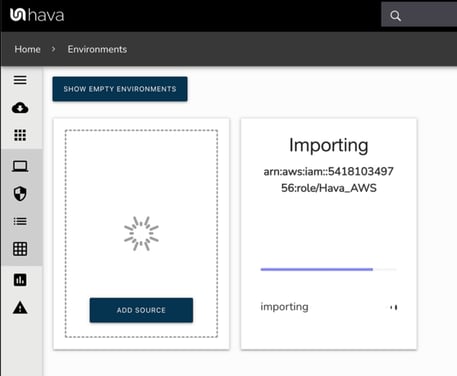Click the Hava logo
The image size is (457, 376).
coord(37,15)
